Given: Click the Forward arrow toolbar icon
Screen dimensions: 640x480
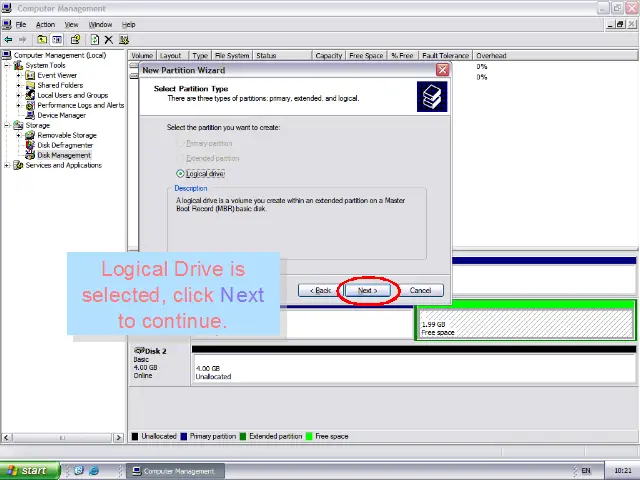Looking at the screenshot, I should (22, 40).
